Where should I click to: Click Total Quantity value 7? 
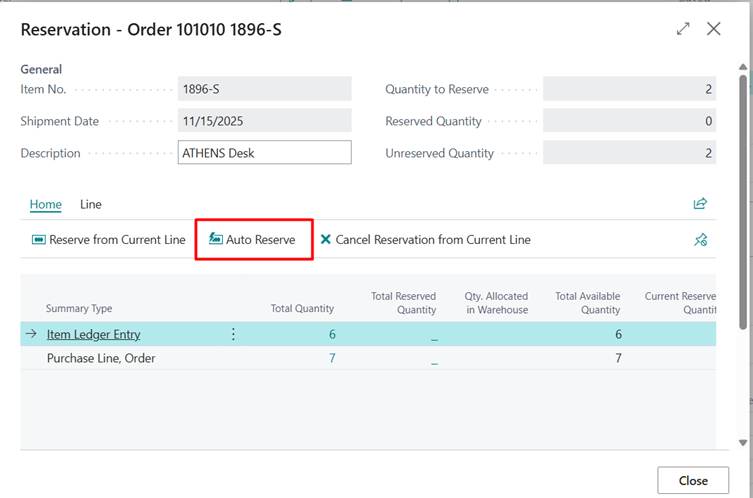[331, 358]
